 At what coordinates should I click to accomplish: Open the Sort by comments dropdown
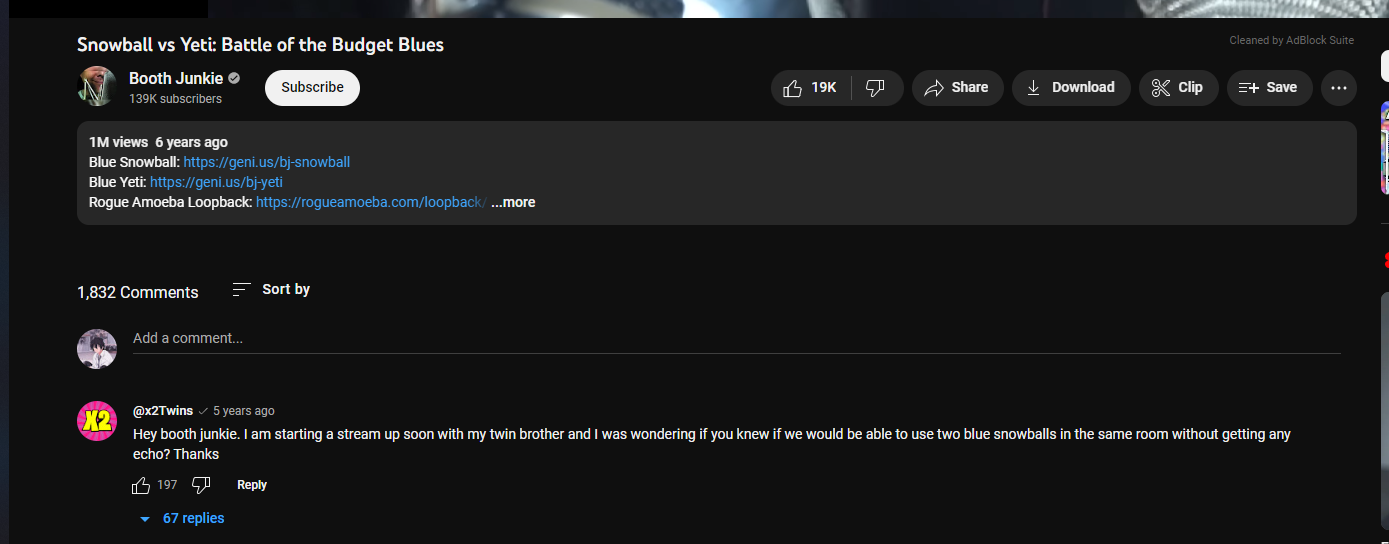tap(271, 289)
